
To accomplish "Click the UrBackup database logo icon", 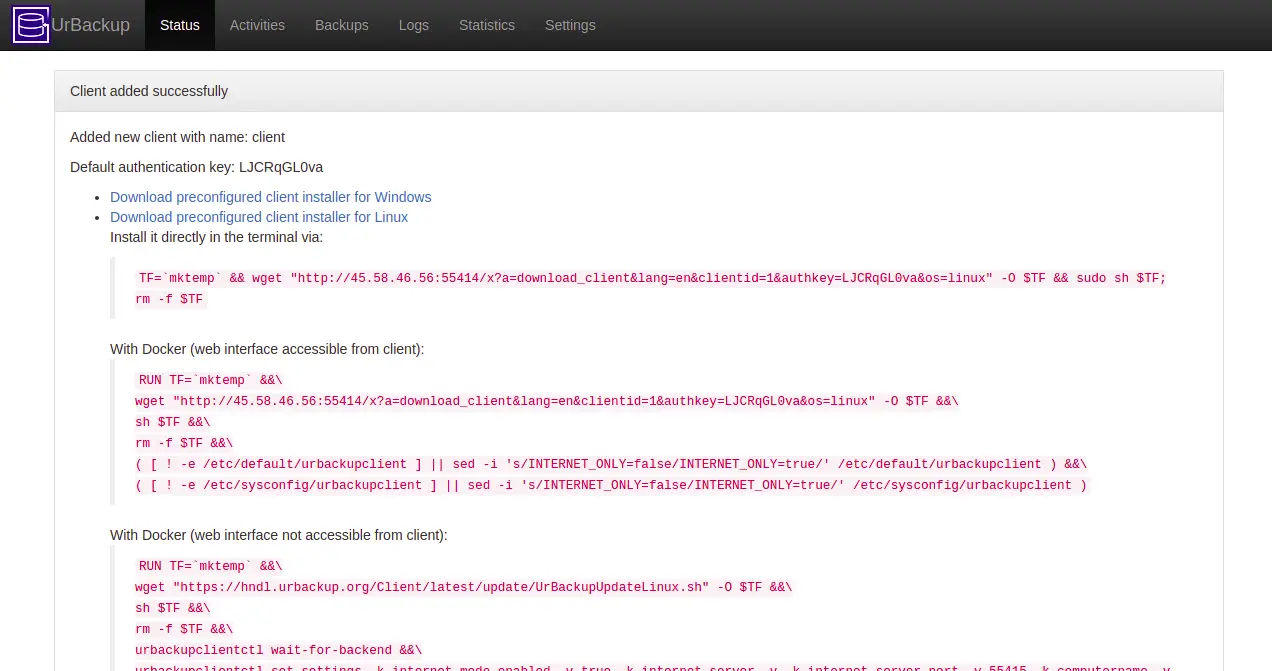I will pos(31,25).
